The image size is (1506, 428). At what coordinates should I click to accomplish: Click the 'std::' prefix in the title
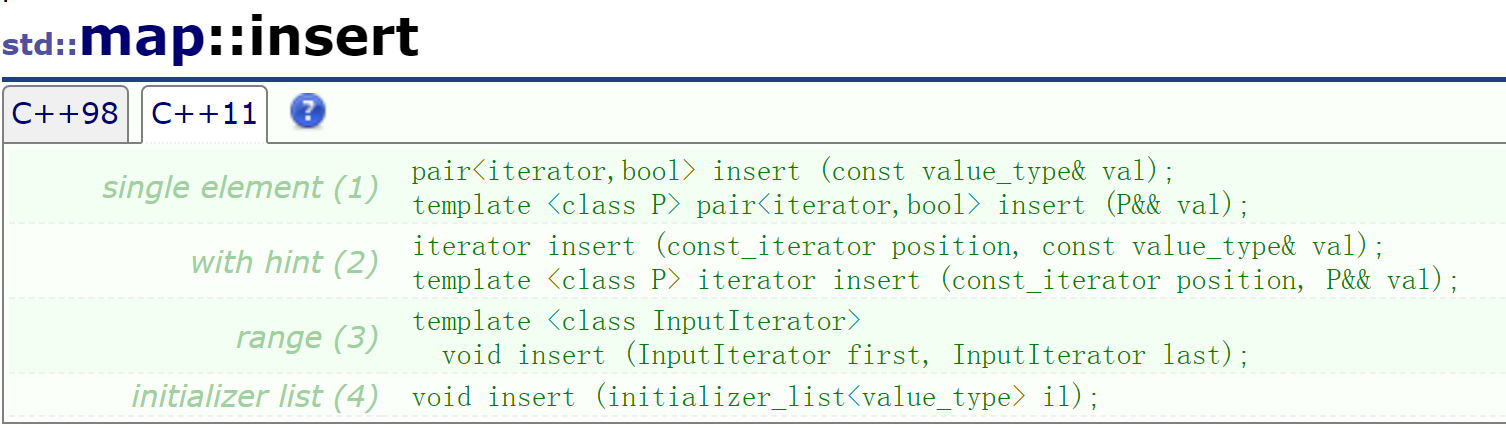point(40,46)
